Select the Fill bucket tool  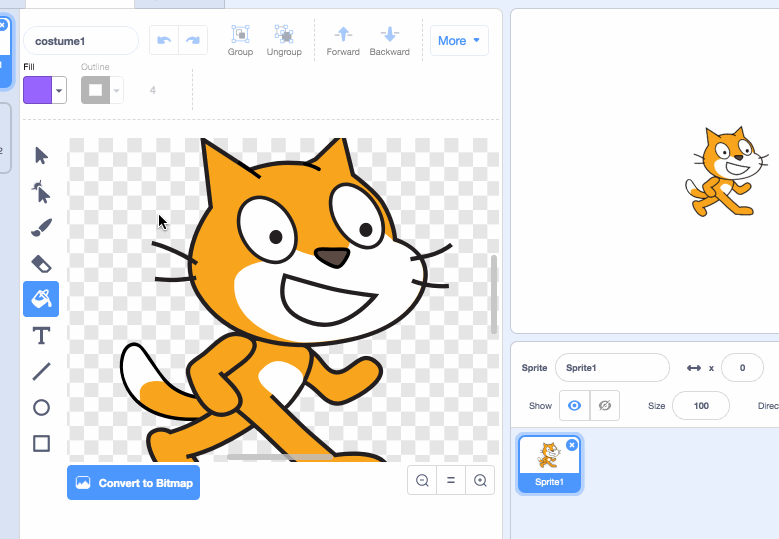[41, 299]
